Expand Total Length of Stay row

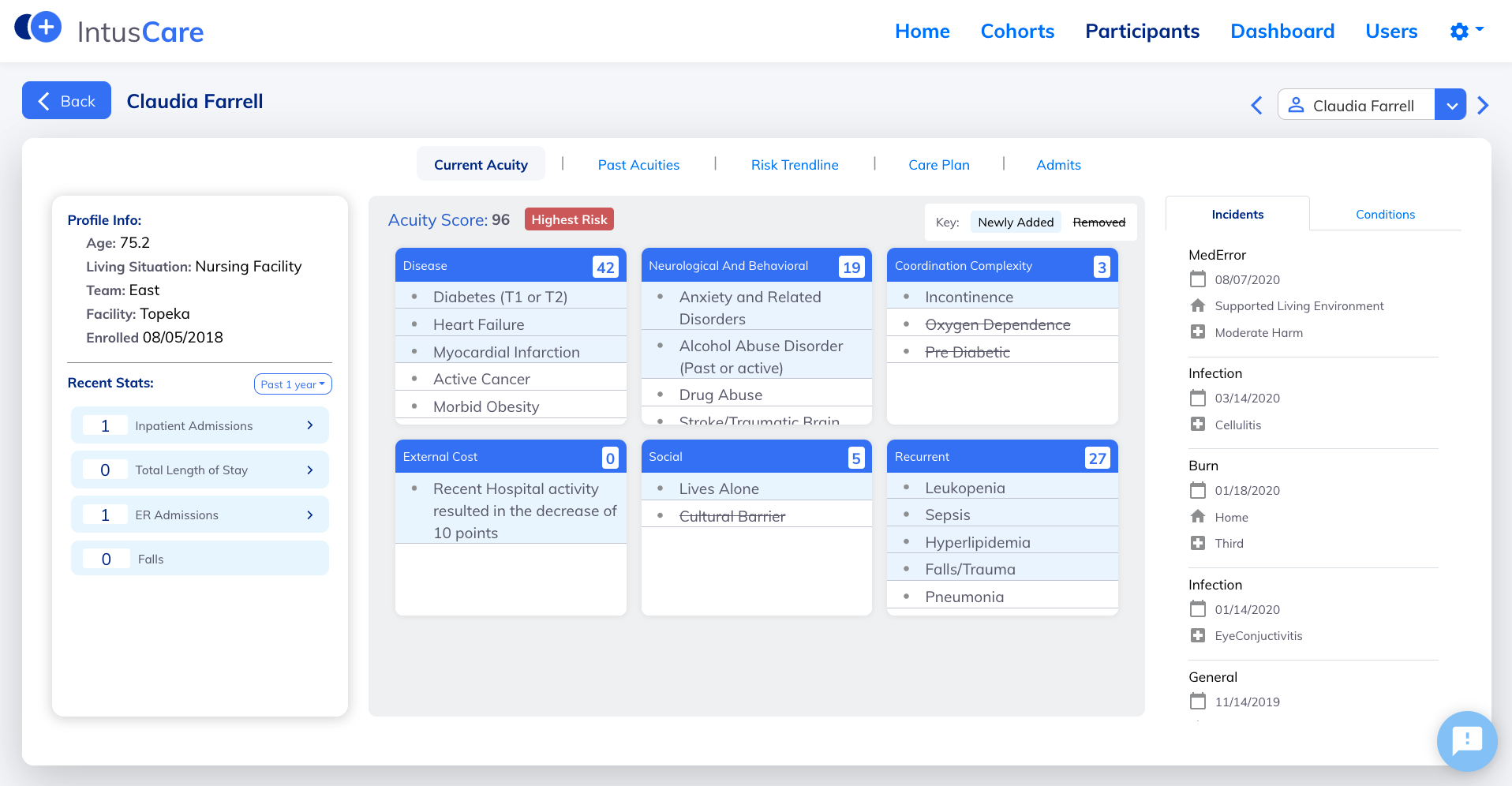(x=309, y=470)
